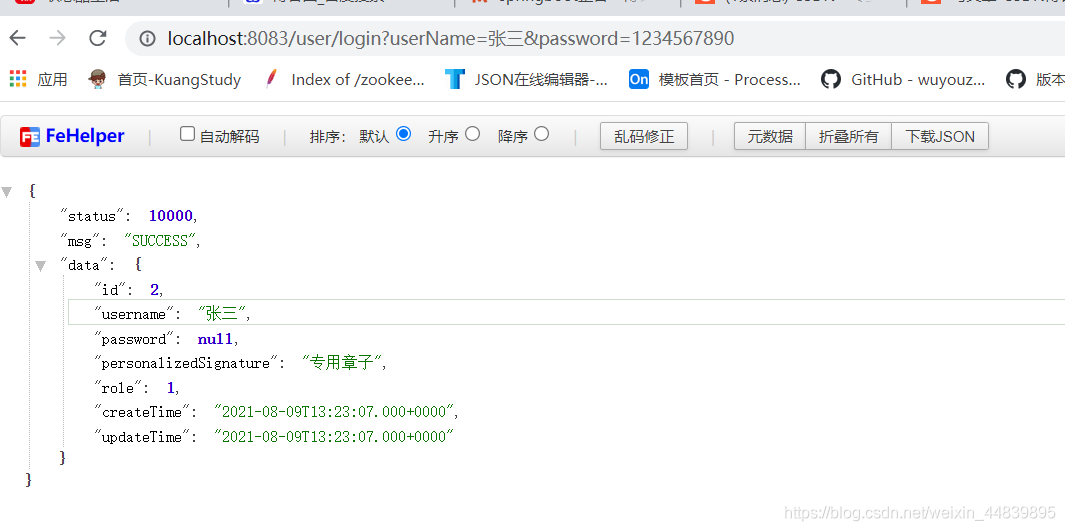Click the "SUCCESS" message value
This screenshot has height=531, width=1065.
point(160,241)
